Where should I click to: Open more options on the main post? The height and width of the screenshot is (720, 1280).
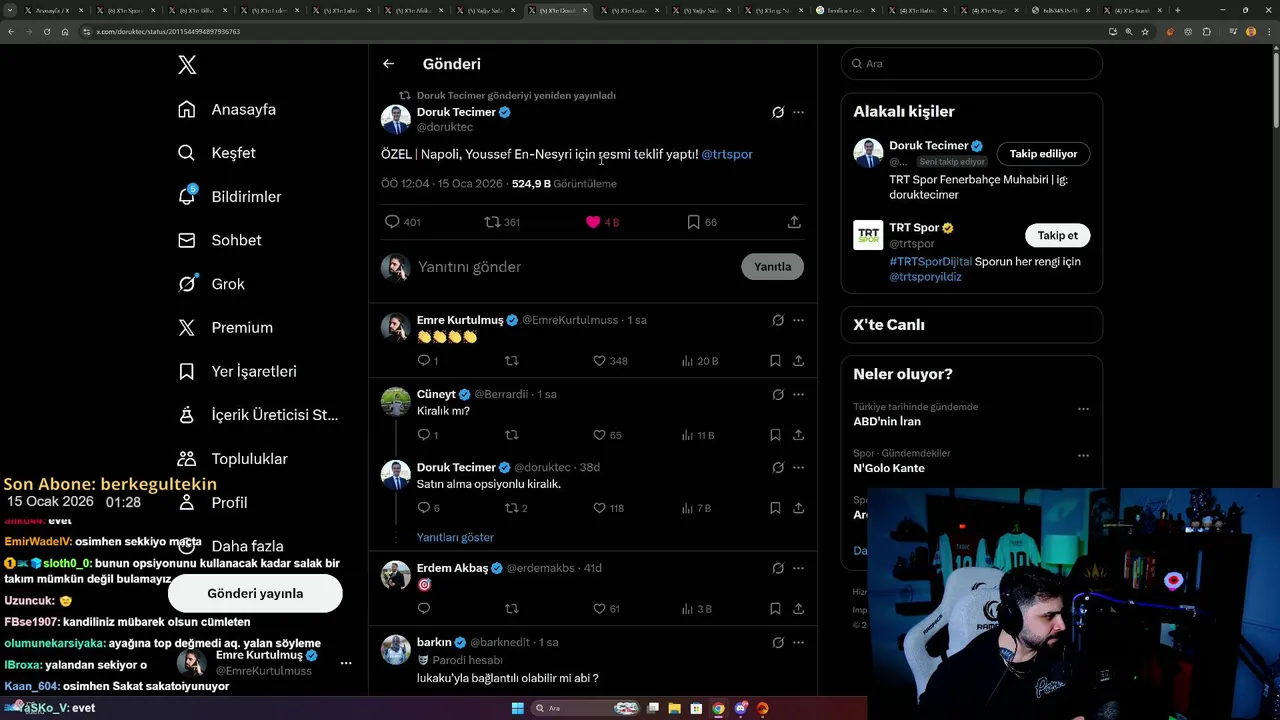(798, 112)
